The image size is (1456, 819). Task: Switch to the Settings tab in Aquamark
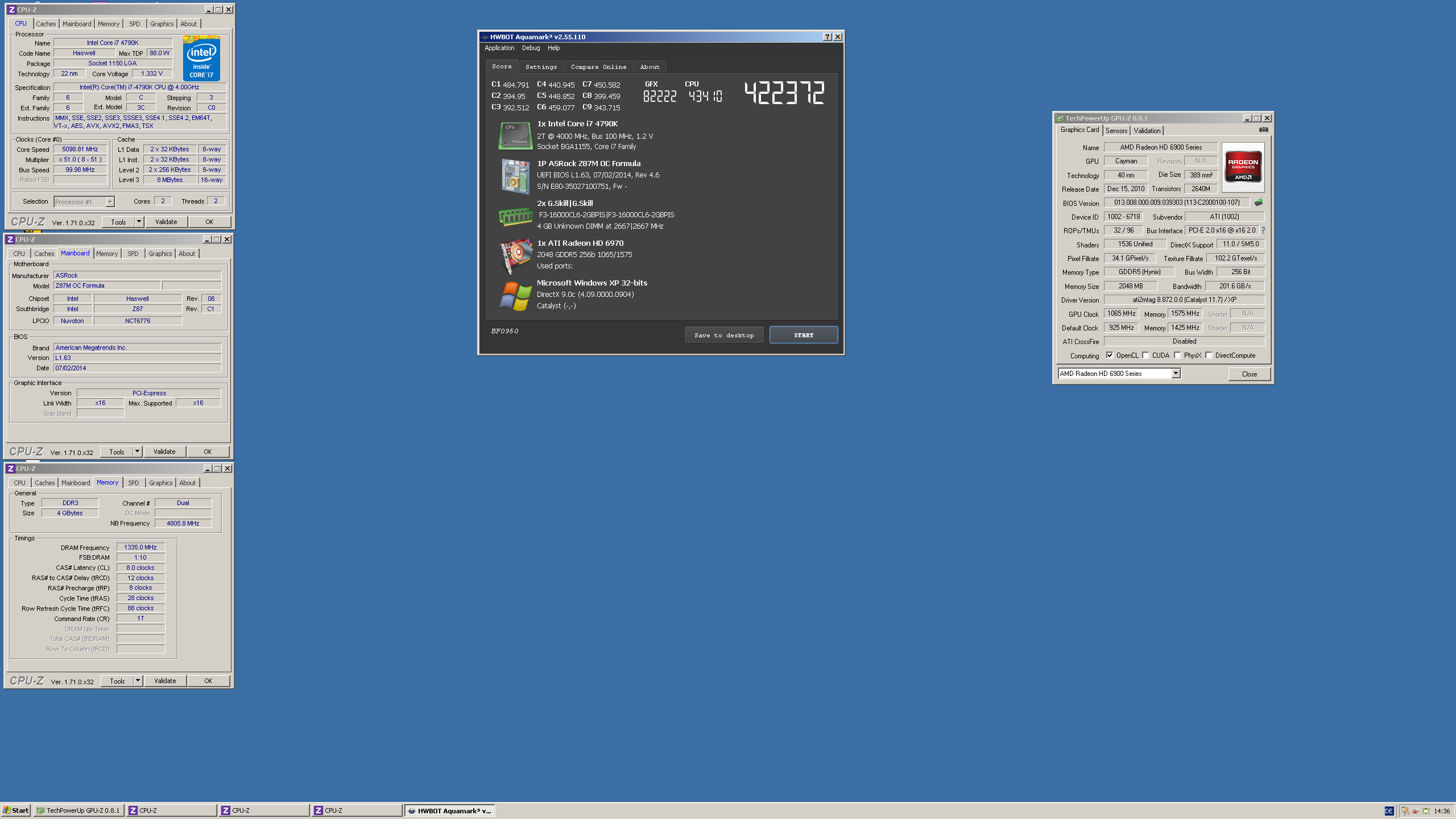click(x=541, y=67)
